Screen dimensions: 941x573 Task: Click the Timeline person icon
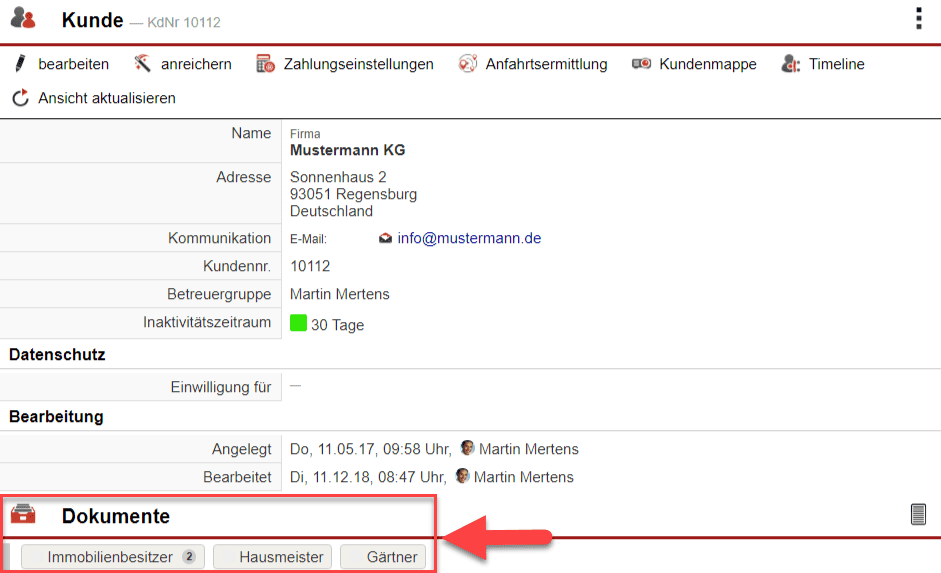point(791,64)
